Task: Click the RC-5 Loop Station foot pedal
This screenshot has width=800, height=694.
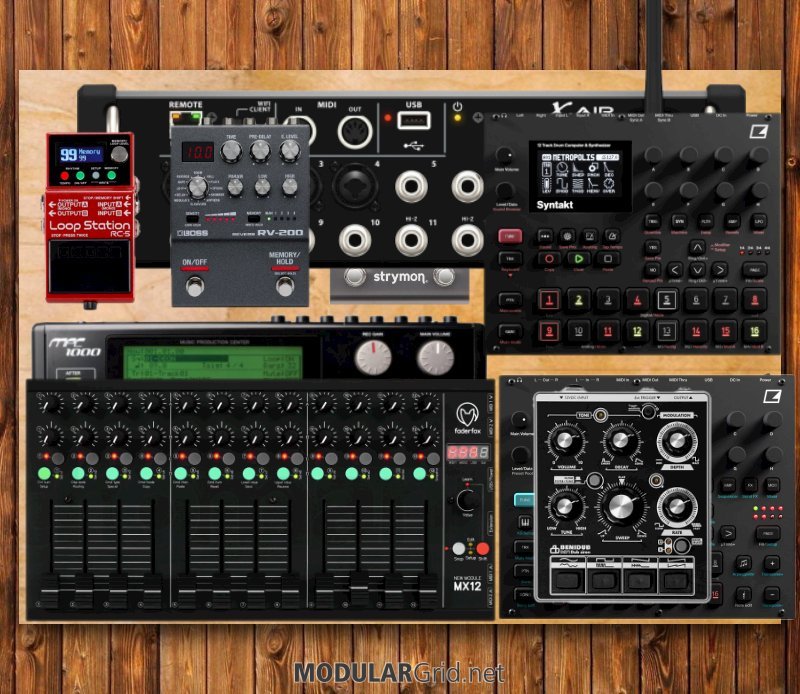Action: pyautogui.click(x=90, y=266)
